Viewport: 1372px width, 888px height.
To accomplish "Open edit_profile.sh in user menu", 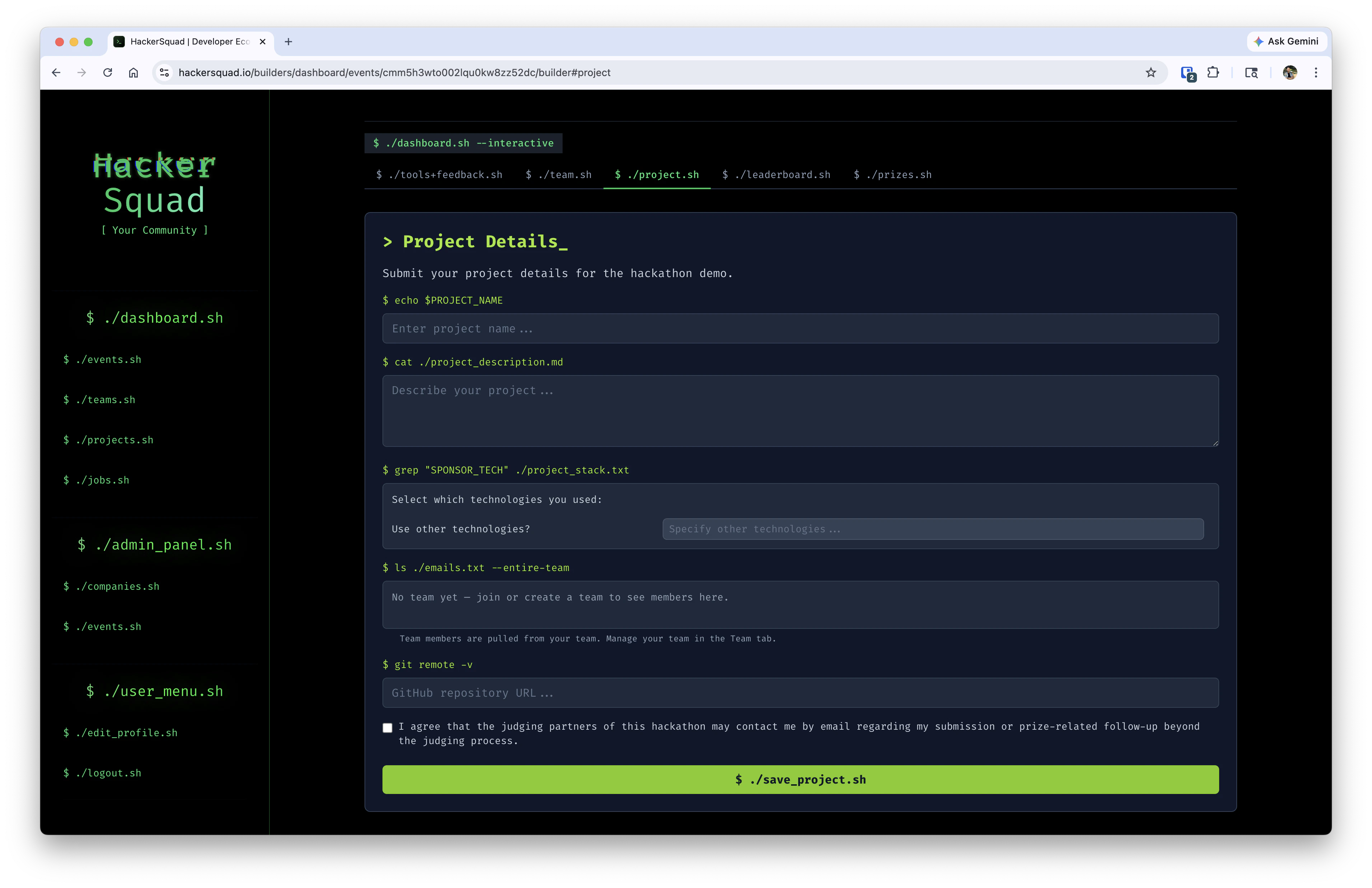I will click(121, 733).
